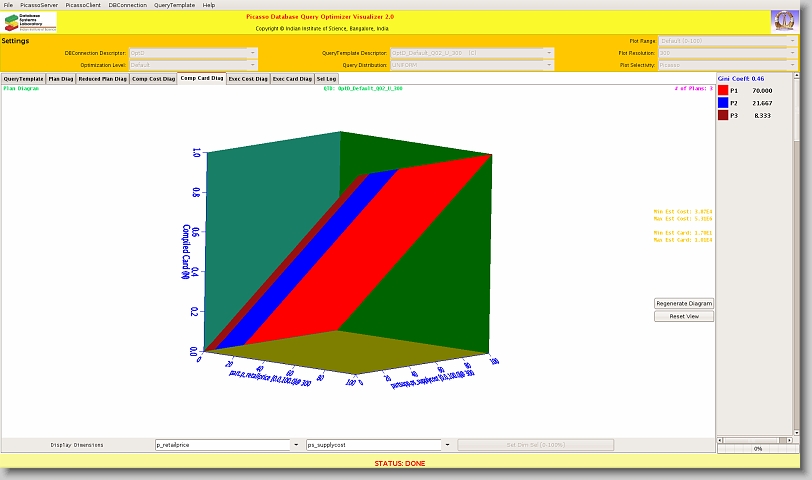The height and width of the screenshot is (480, 812).
Task: Expand the p_retailprice dimension dropdown
Action: click(295, 445)
